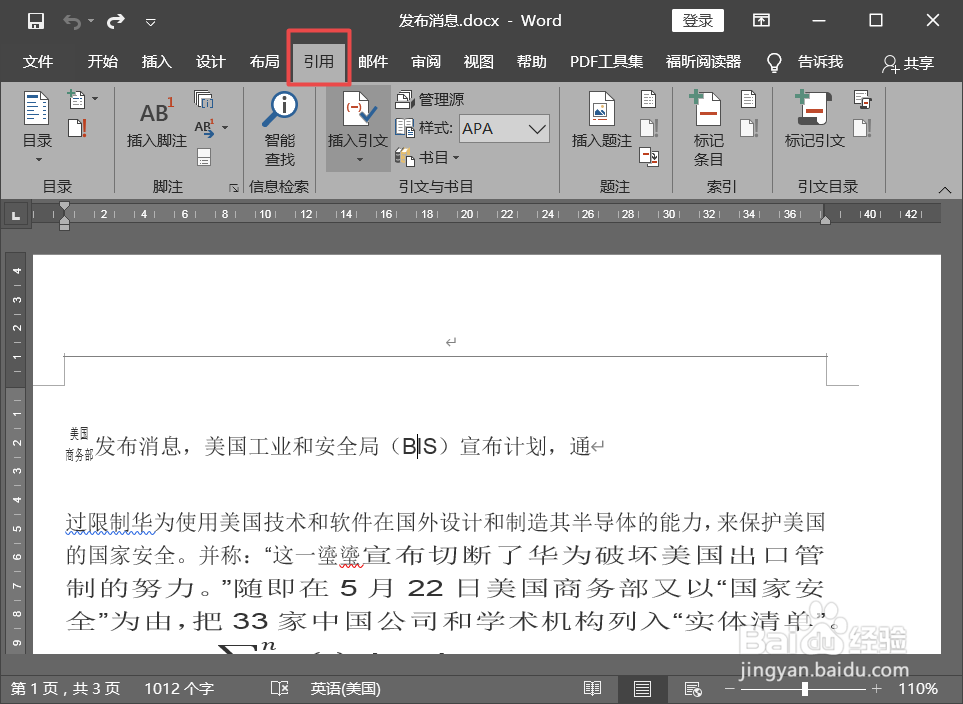This screenshot has width=963, height=704.
Task: Click the page count 第1页,共3页
Action: 65,689
